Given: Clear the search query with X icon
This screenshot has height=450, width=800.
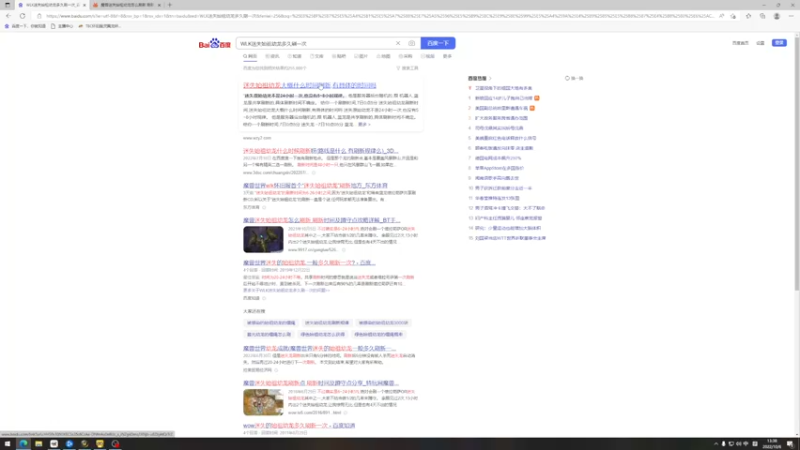Looking at the screenshot, I should [x=398, y=43].
